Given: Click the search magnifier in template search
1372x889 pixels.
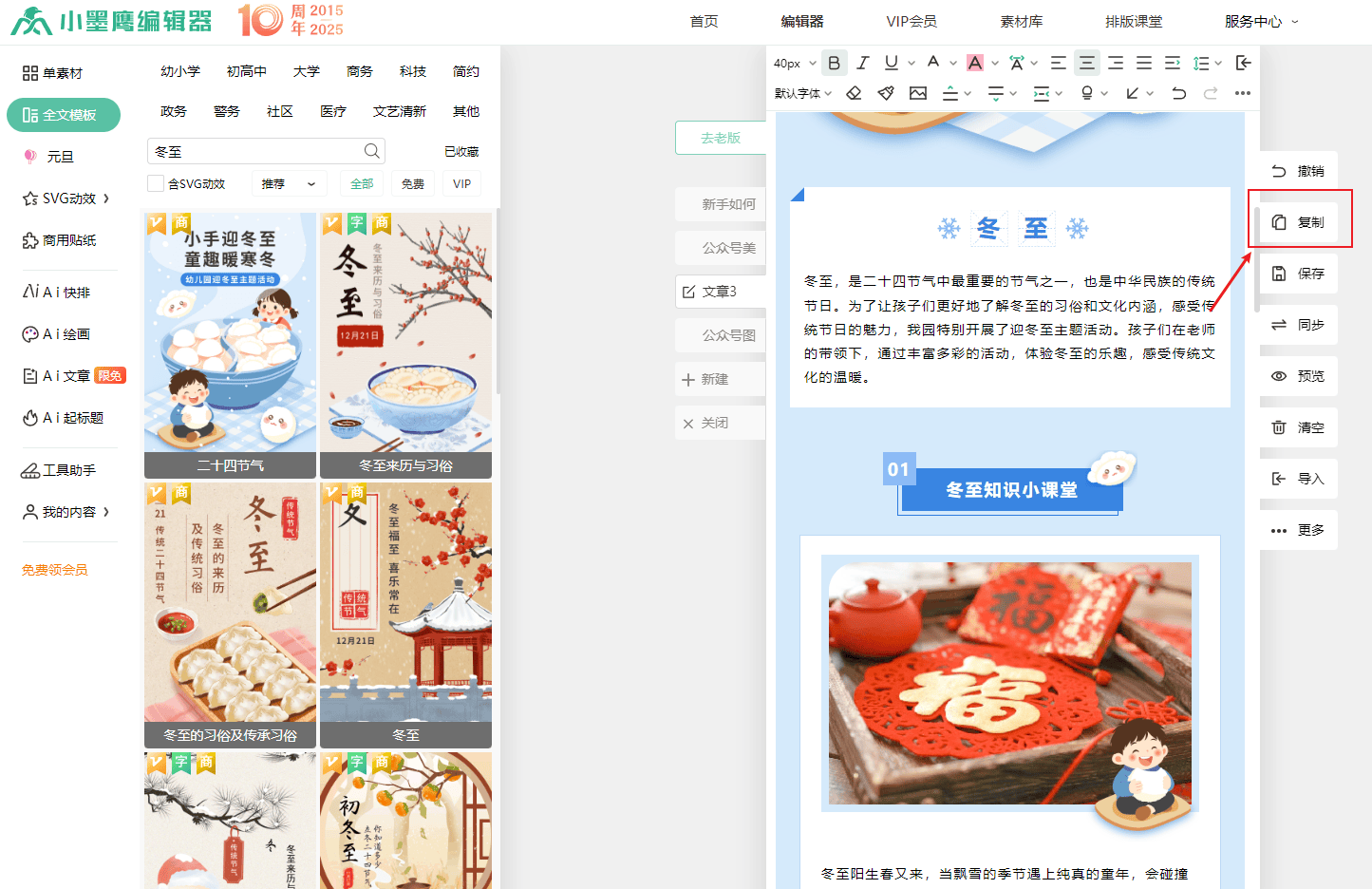Looking at the screenshot, I should (371, 151).
